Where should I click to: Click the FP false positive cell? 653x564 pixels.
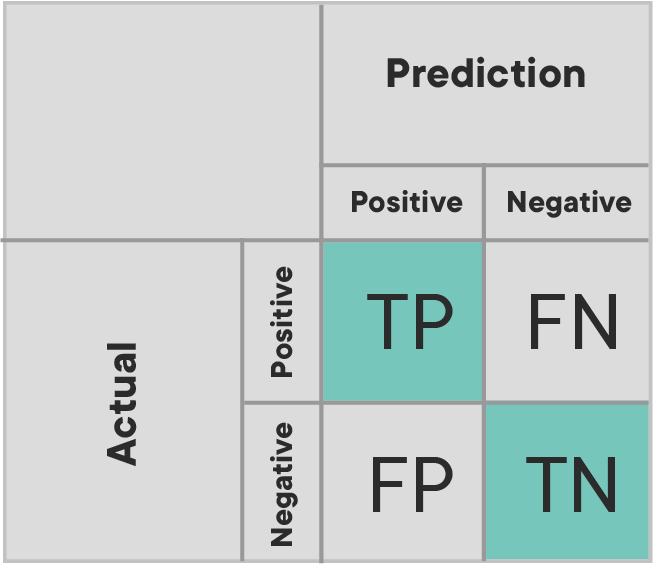tap(403, 482)
